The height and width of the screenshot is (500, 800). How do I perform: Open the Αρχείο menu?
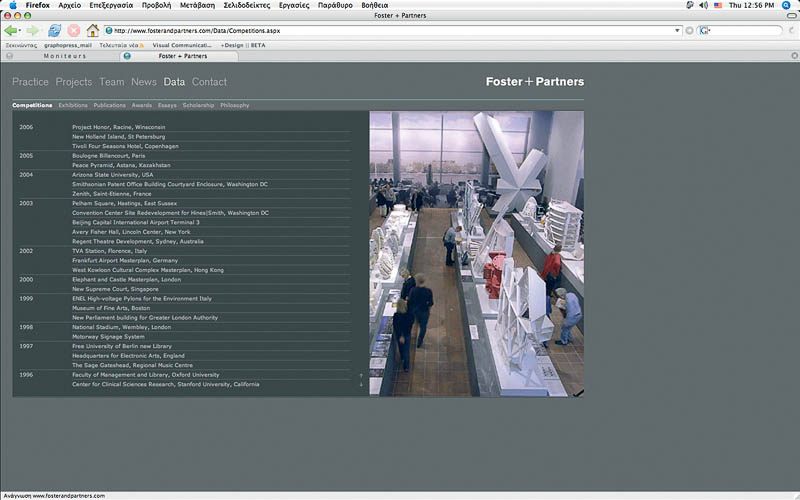[x=69, y=5]
